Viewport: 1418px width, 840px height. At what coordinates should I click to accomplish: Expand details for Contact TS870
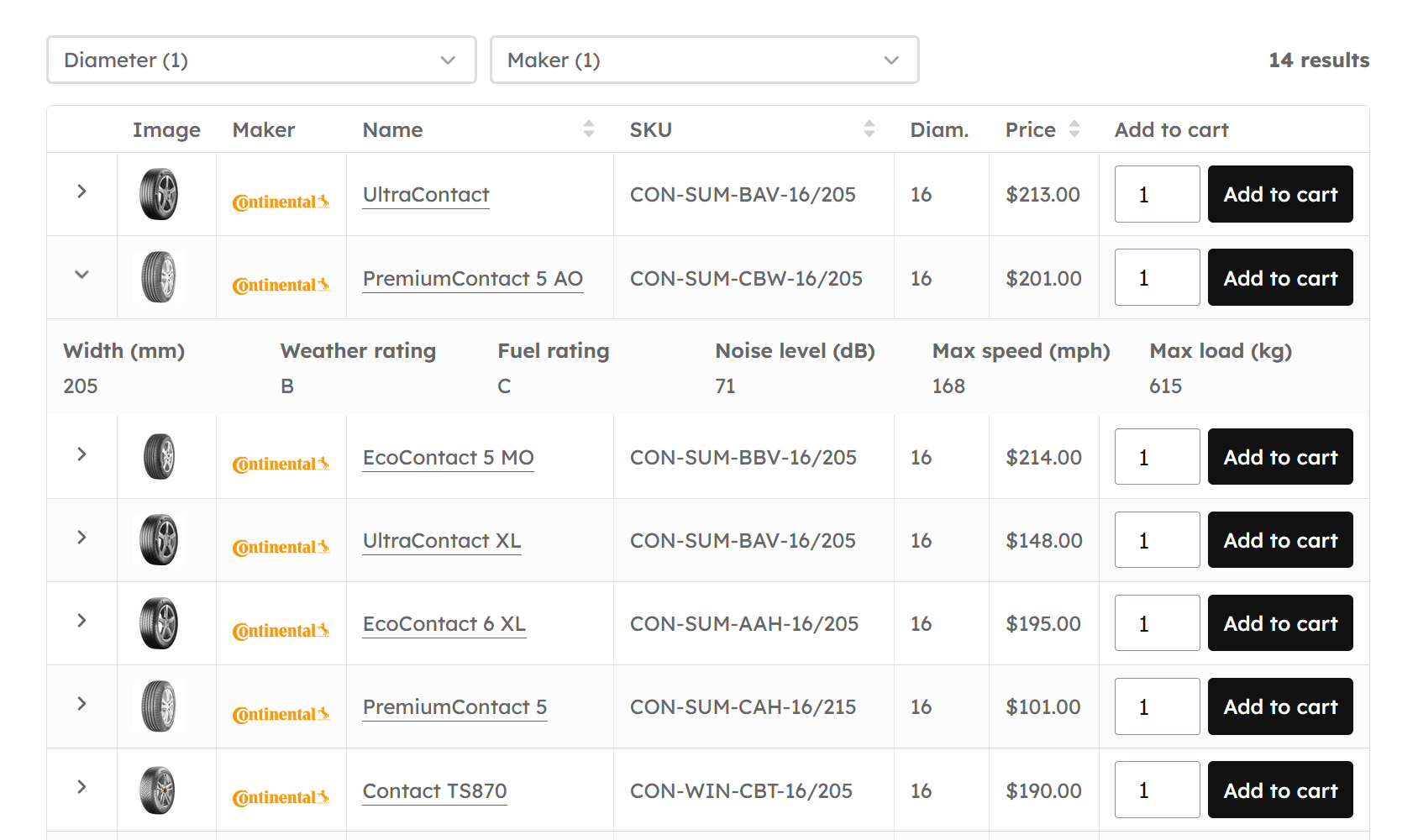click(x=81, y=788)
